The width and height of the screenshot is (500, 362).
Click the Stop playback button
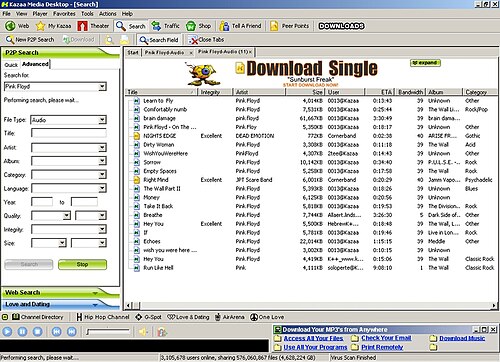[x=38, y=332]
